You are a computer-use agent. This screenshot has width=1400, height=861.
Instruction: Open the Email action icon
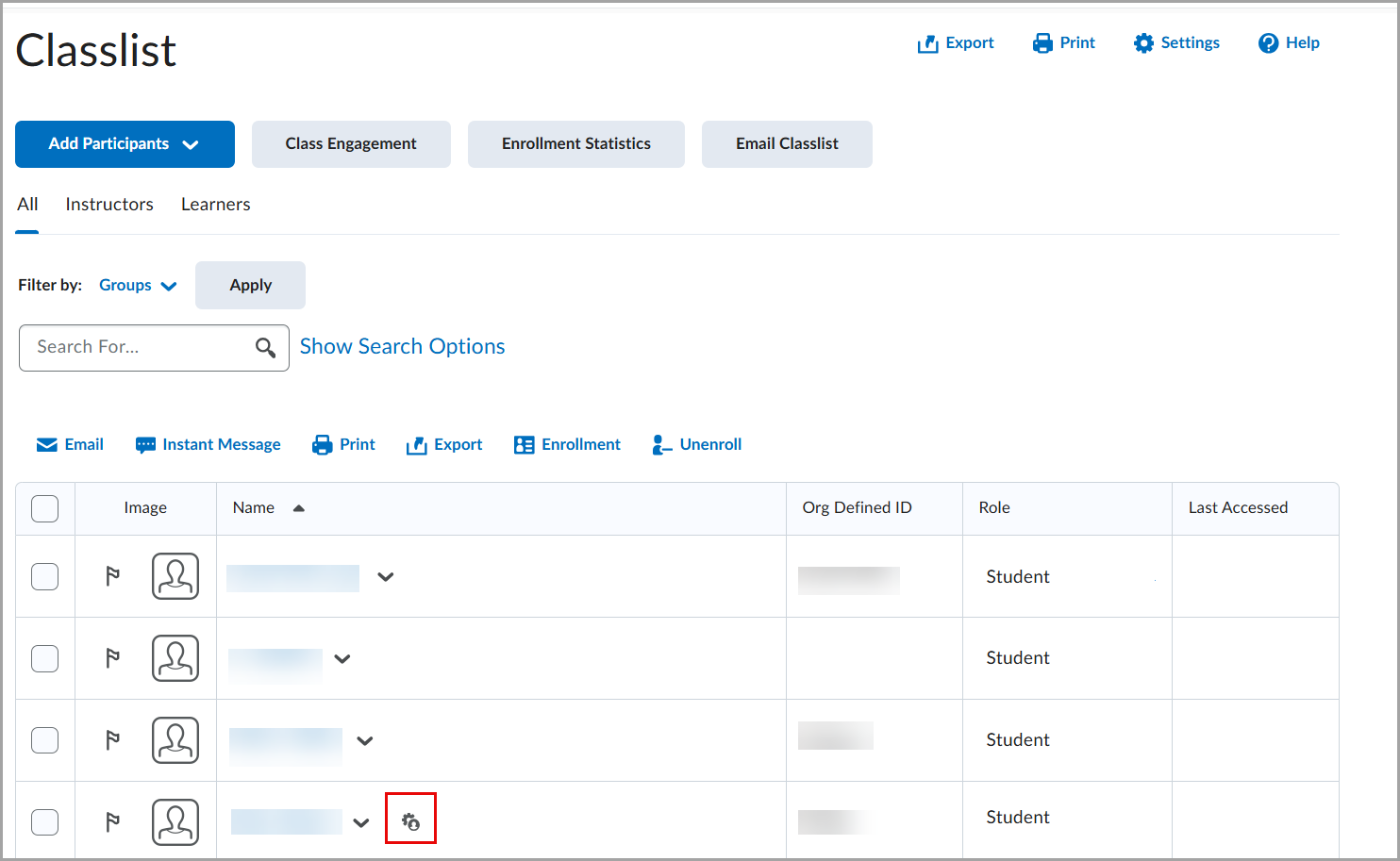click(47, 443)
